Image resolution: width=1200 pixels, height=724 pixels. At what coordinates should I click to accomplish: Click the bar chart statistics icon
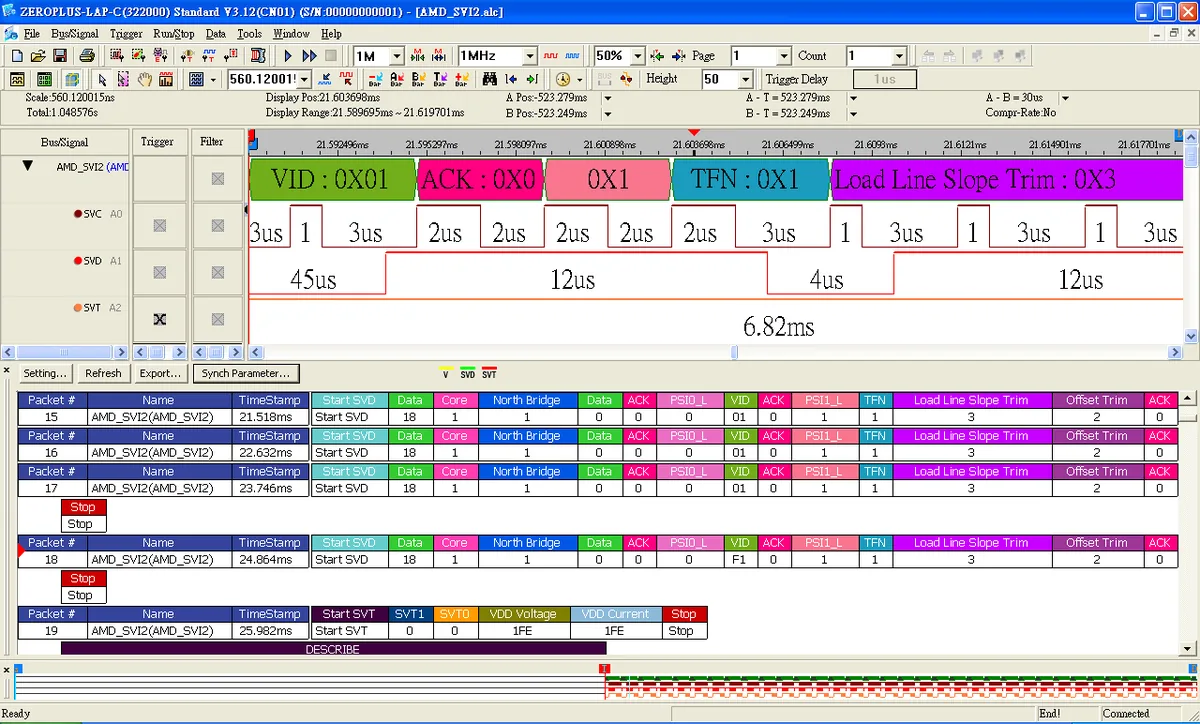(166, 79)
